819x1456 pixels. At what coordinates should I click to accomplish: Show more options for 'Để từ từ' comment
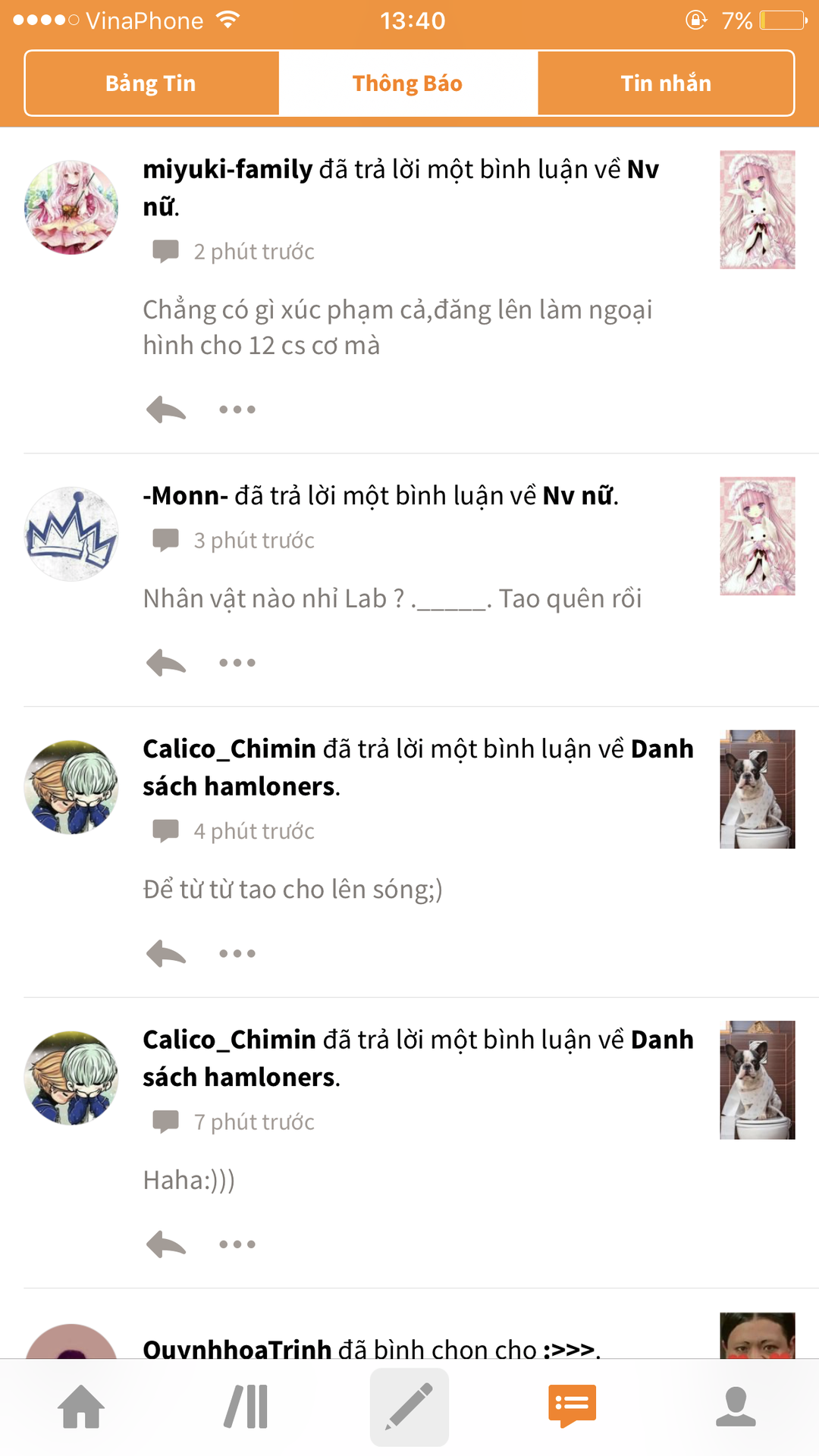coord(237,953)
